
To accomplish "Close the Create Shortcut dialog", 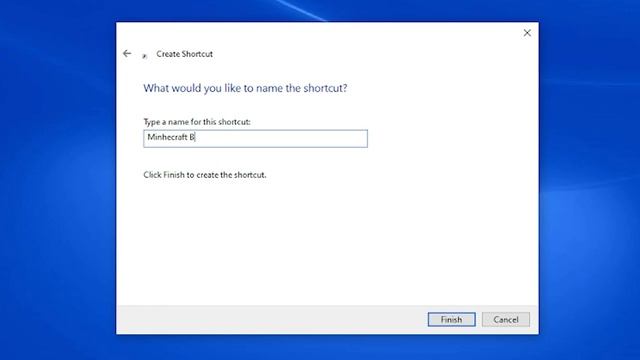I will point(527,33).
